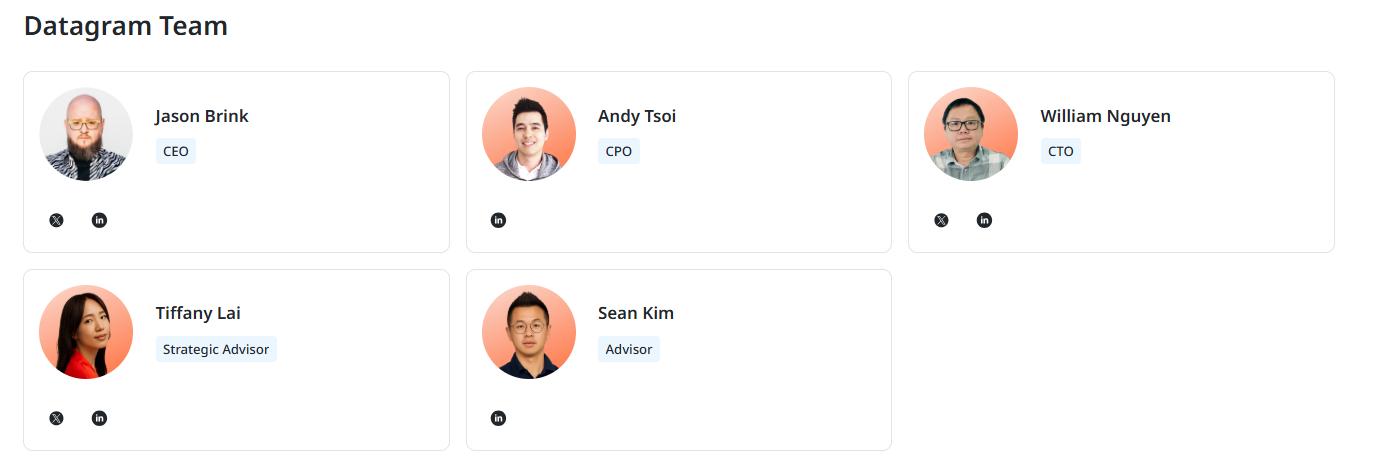
Task: Click Andy Tsoi's profile photo
Action: pyautogui.click(x=529, y=134)
